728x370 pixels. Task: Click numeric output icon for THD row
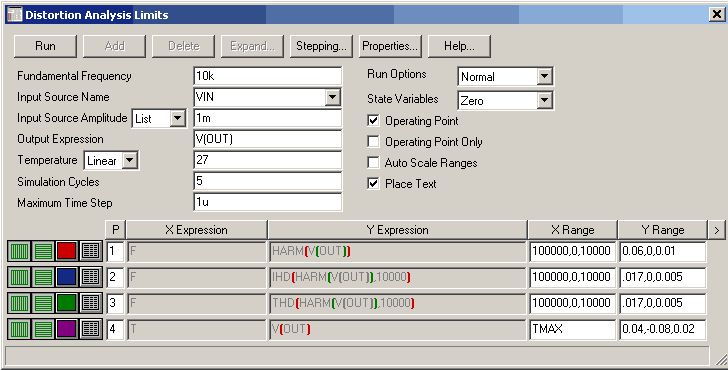91,303
